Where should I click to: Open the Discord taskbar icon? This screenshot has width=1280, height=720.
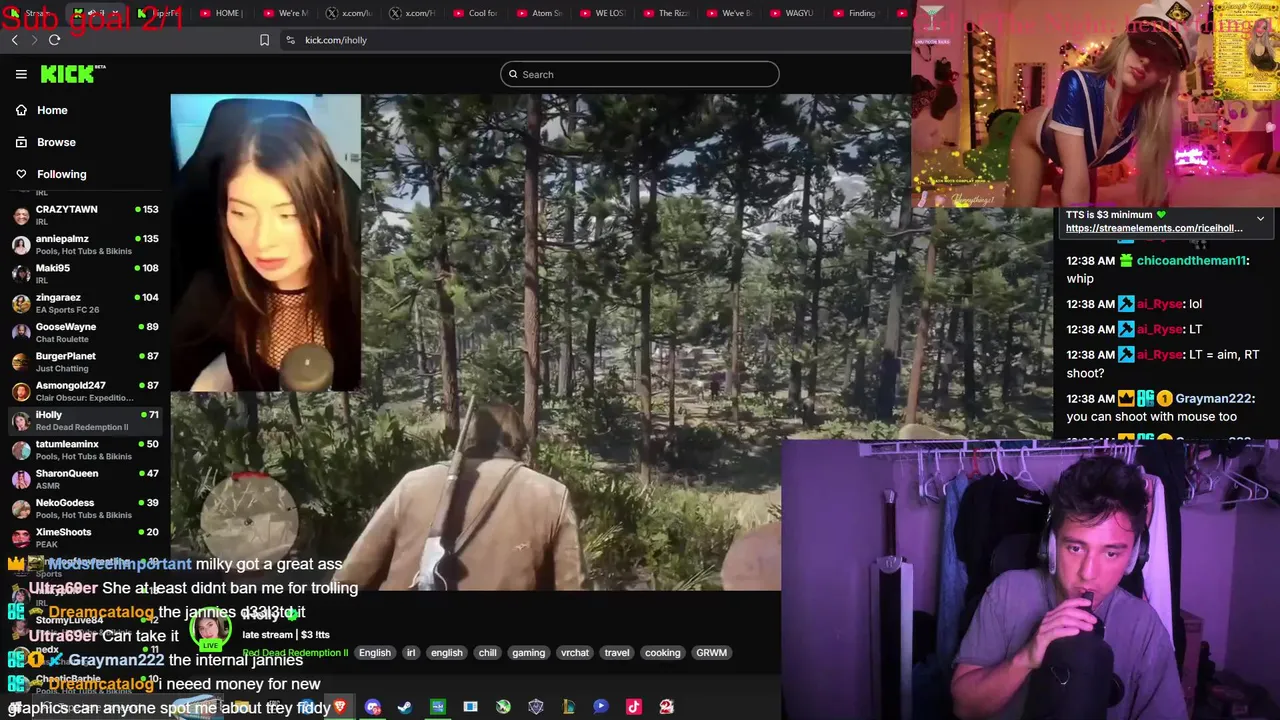372,707
